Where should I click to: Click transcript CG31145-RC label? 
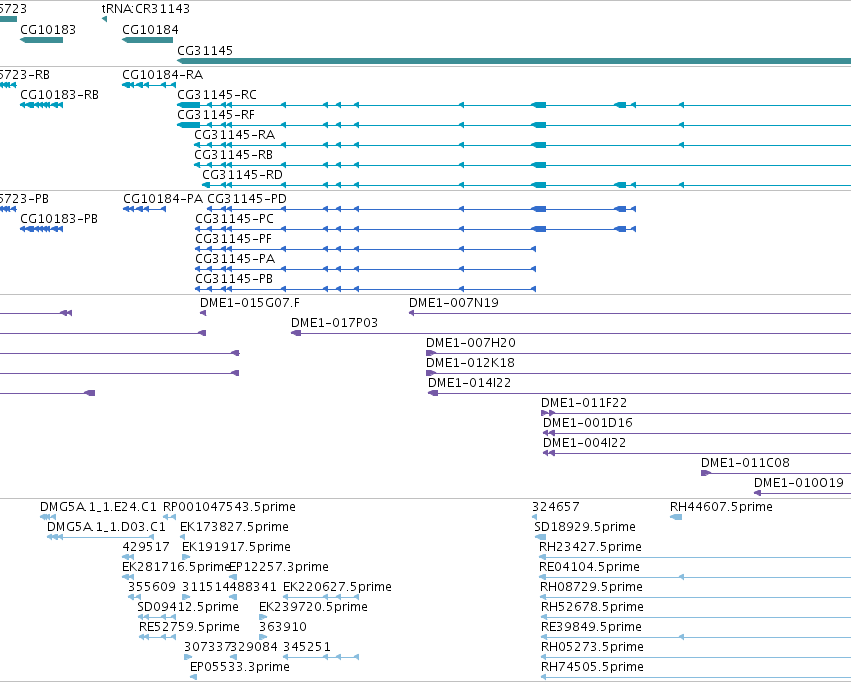217,94
